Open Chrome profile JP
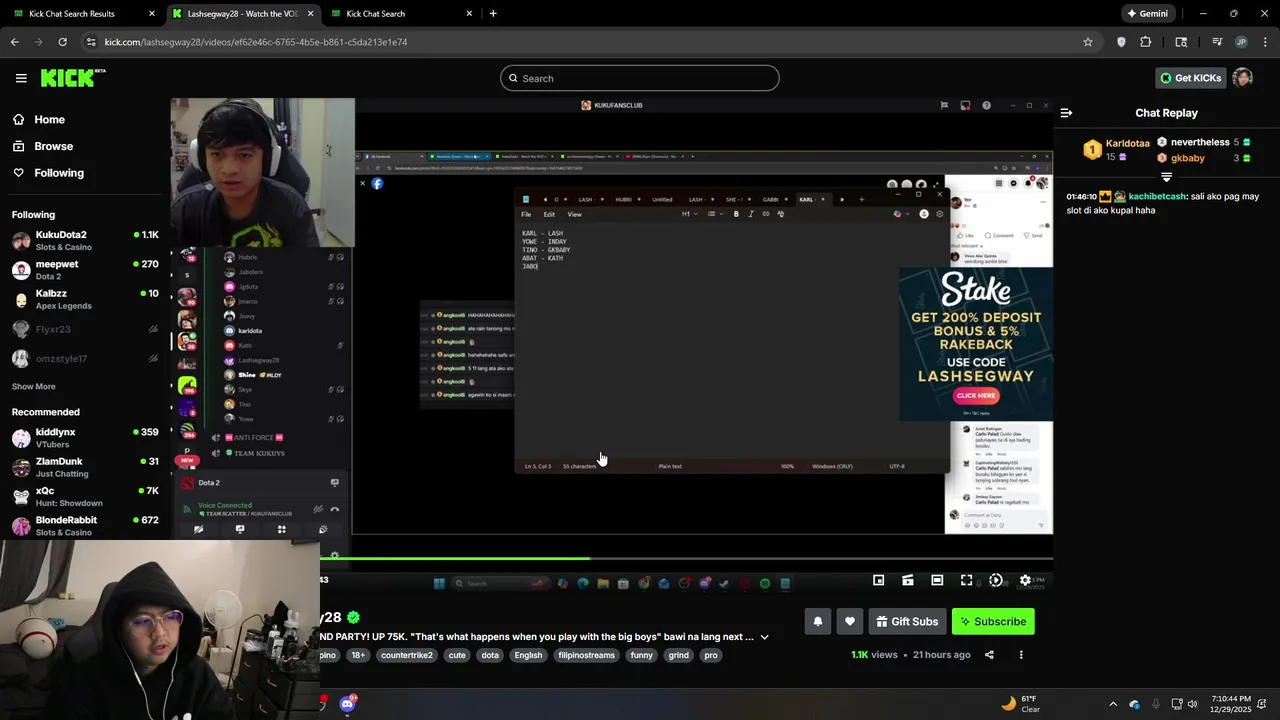The width and height of the screenshot is (1280, 720). click(1241, 42)
